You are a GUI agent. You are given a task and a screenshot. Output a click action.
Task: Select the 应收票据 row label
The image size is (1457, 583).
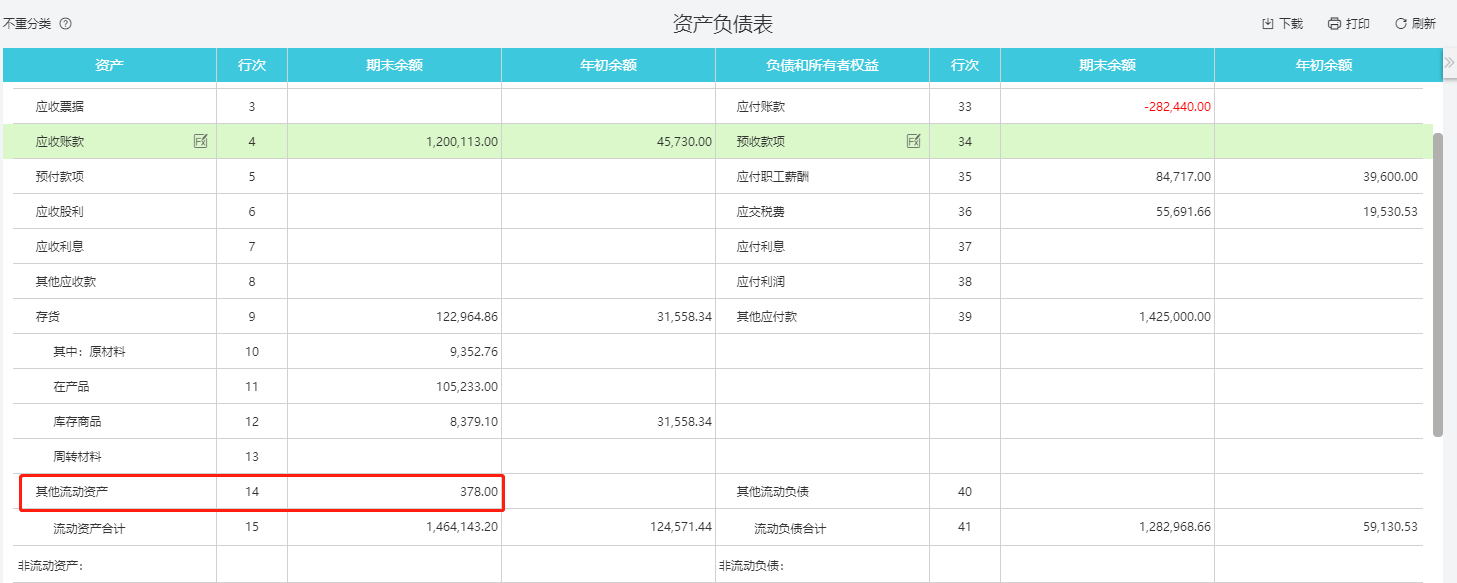[60, 106]
